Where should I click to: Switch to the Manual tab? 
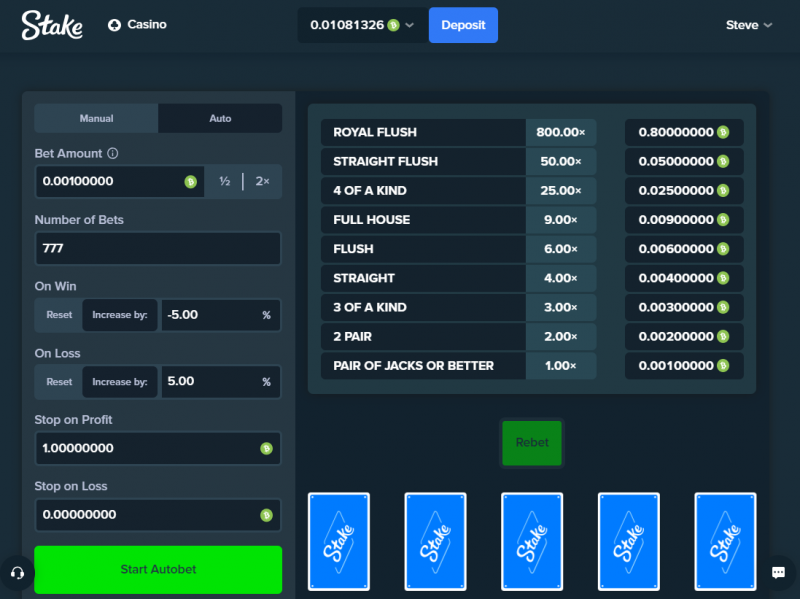click(x=96, y=118)
